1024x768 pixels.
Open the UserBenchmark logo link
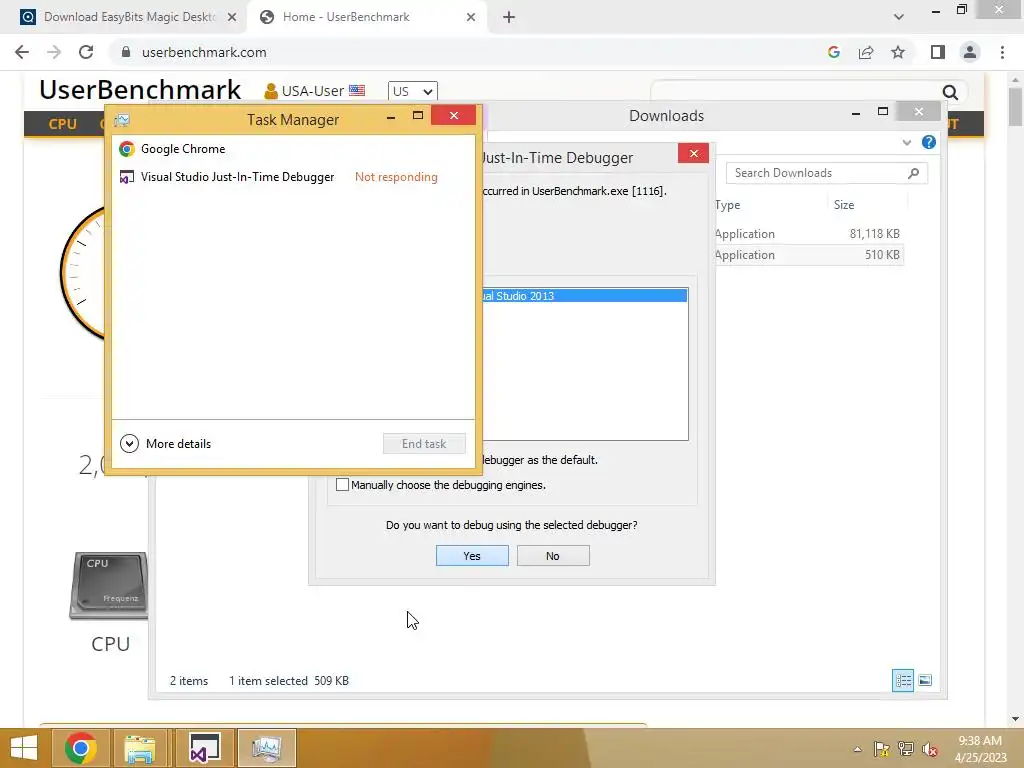(140, 90)
